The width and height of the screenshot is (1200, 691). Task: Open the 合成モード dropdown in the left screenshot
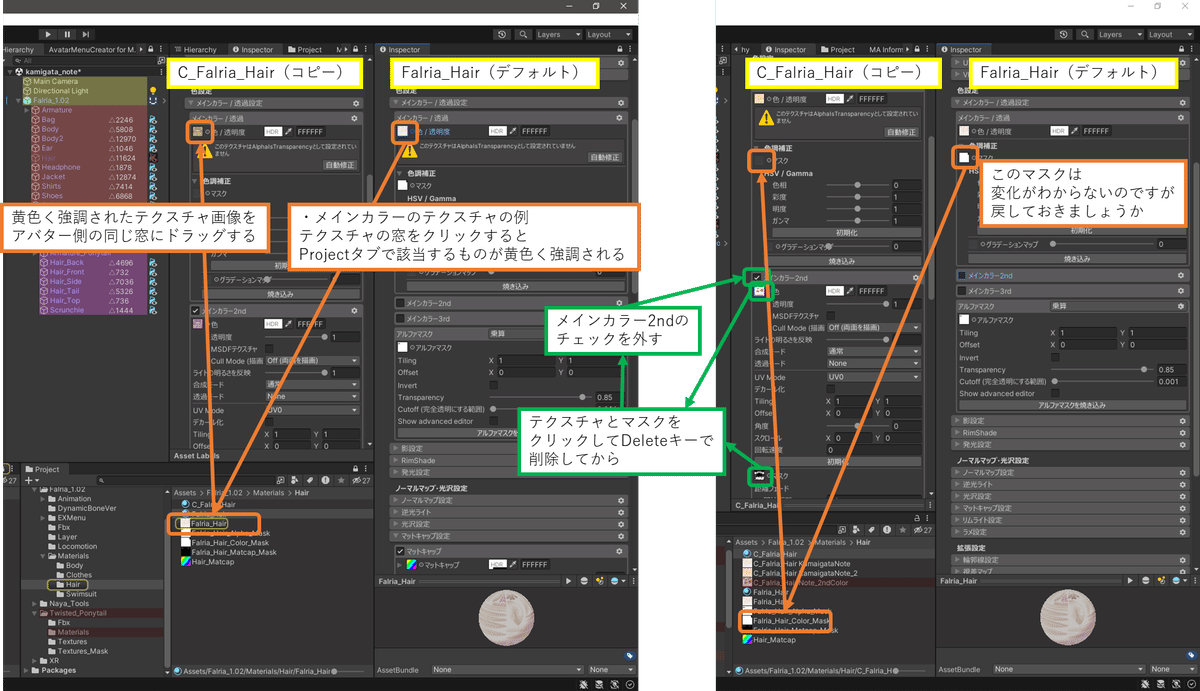tap(312, 384)
